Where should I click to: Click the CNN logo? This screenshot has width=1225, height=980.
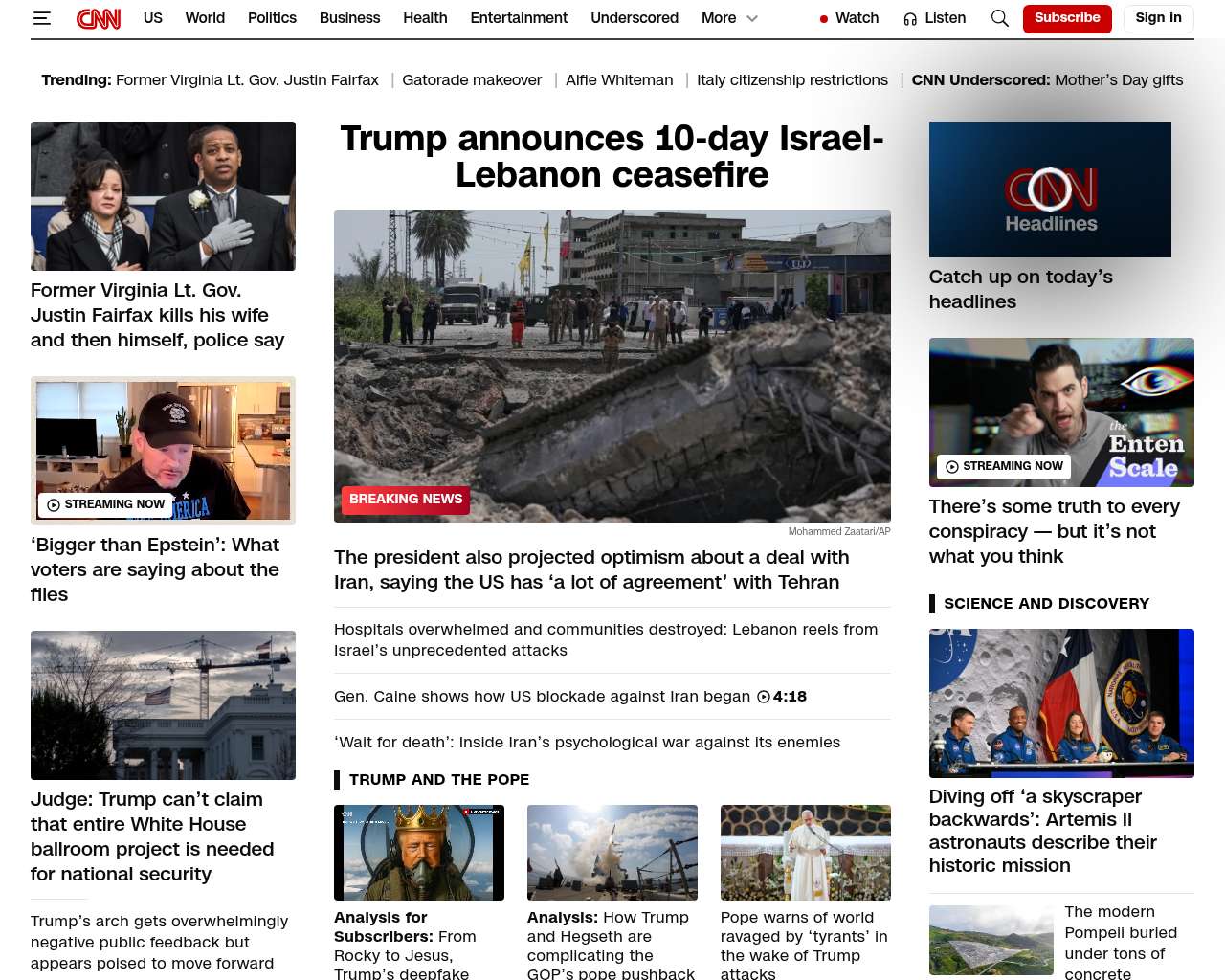(x=99, y=18)
